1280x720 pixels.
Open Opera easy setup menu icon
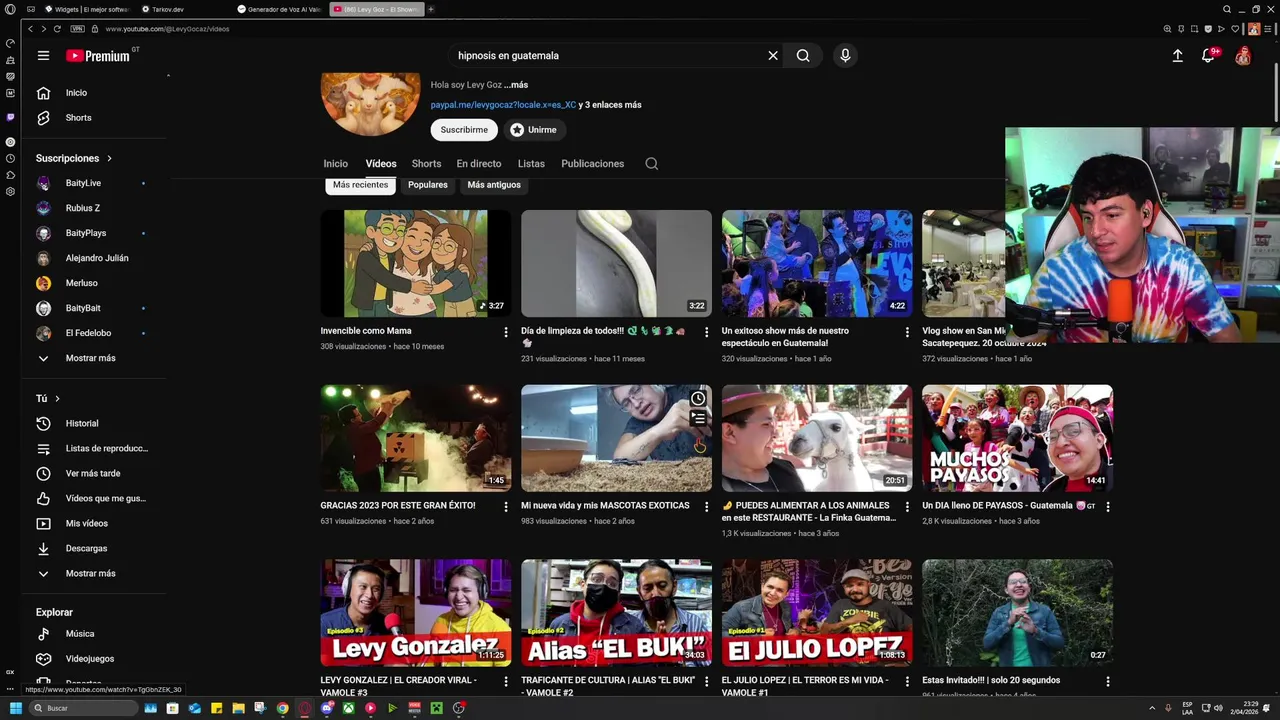[x=1270, y=29]
